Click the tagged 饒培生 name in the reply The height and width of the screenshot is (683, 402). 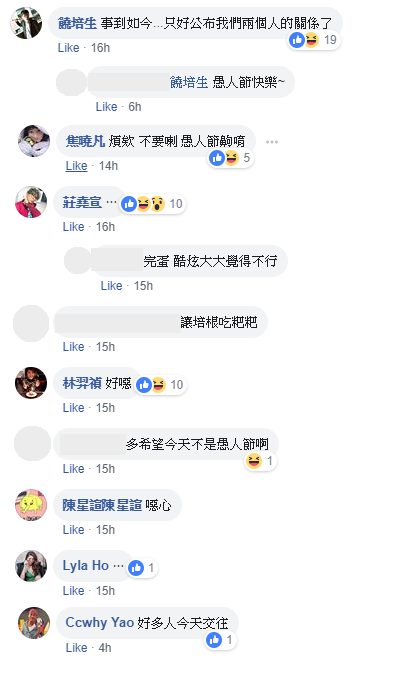pos(189,82)
